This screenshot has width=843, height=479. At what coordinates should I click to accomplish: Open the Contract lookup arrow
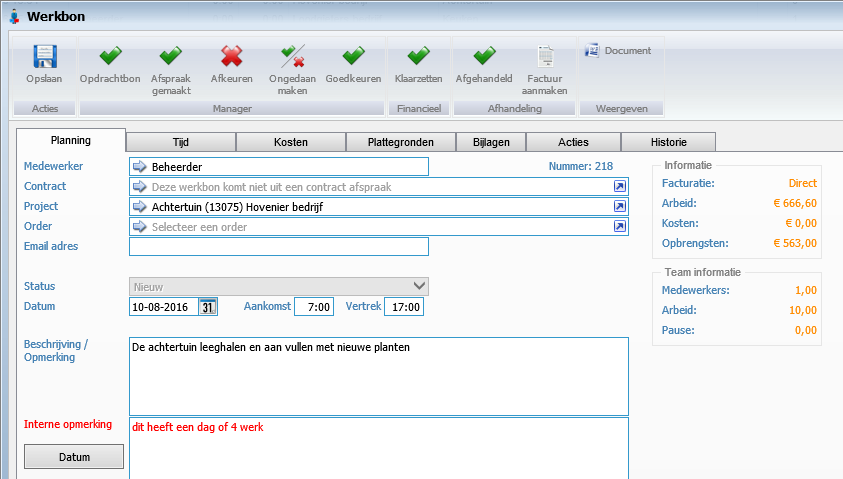pos(620,187)
